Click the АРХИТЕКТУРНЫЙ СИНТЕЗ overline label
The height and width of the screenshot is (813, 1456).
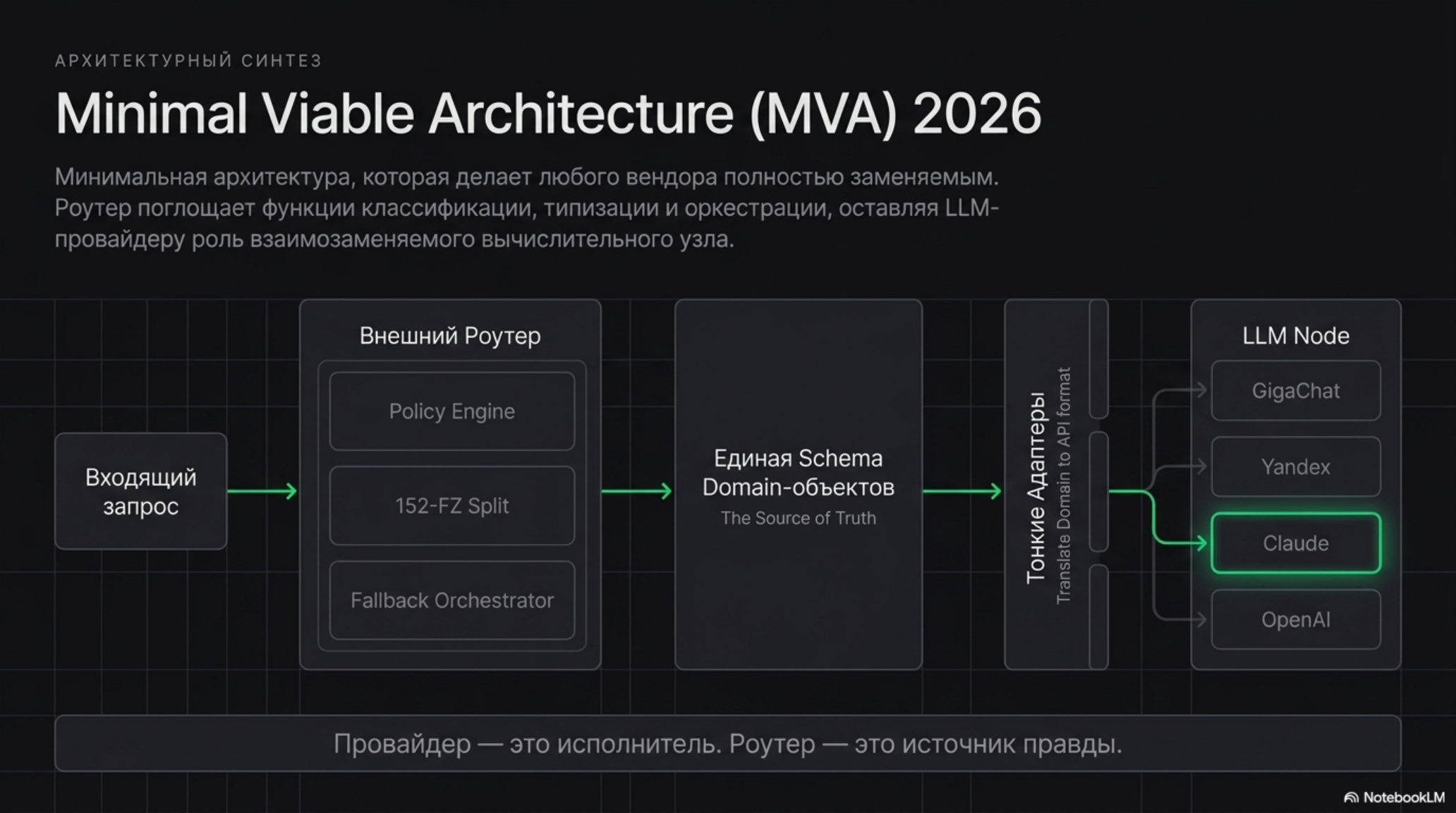(x=188, y=61)
